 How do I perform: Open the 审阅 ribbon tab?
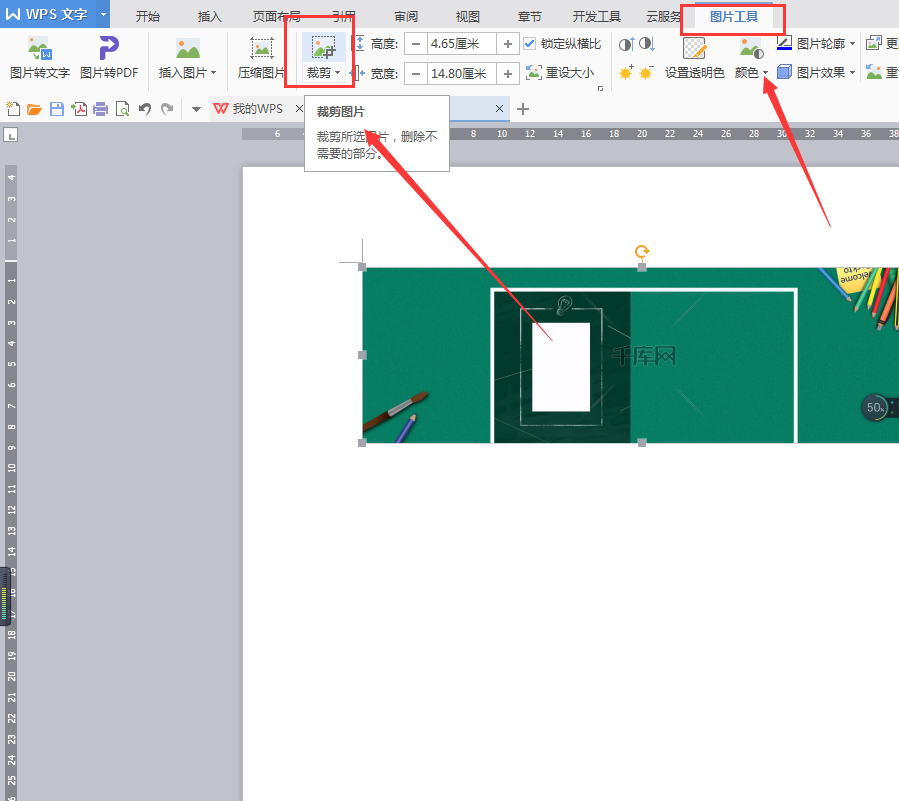point(406,17)
